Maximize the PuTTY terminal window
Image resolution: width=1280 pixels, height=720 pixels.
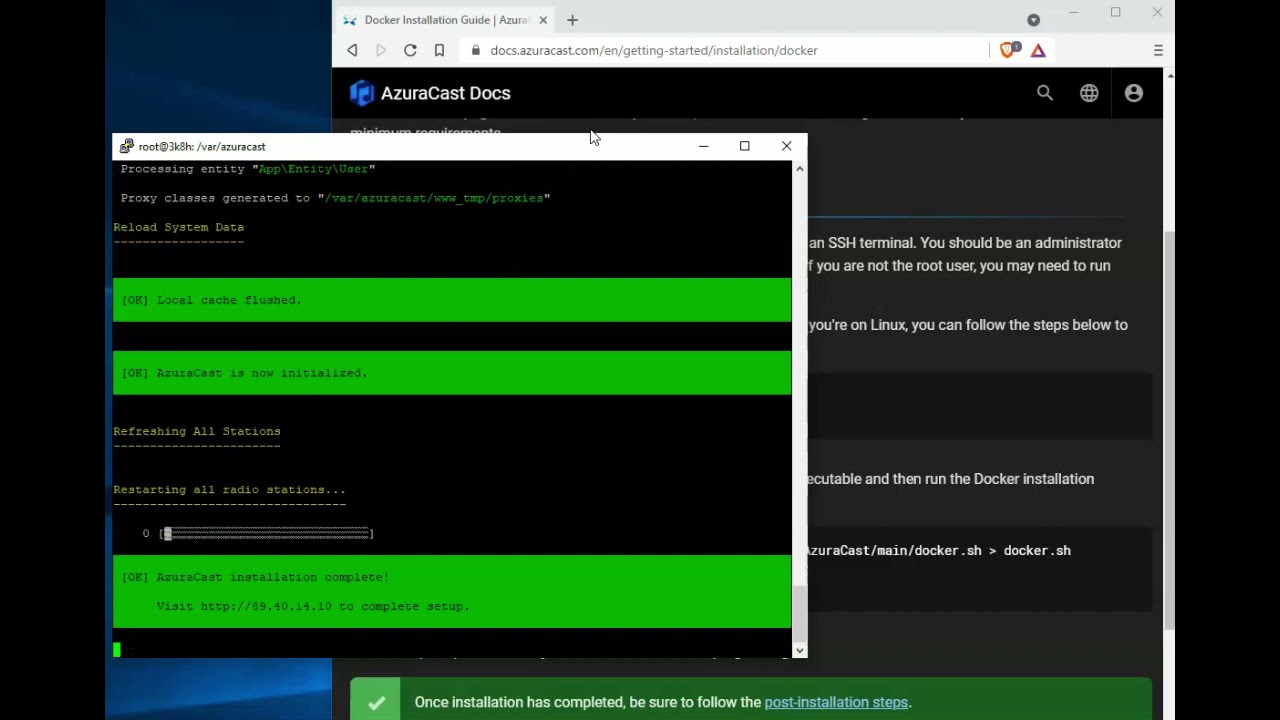[744, 146]
